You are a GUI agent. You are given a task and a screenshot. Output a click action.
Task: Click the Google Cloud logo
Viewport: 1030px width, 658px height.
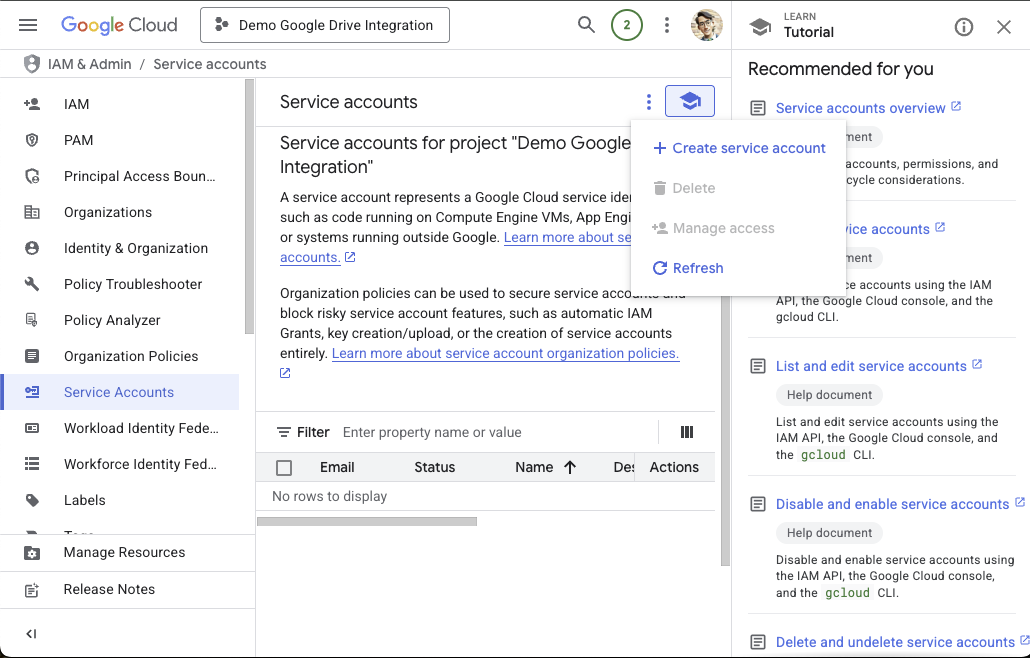click(x=119, y=25)
